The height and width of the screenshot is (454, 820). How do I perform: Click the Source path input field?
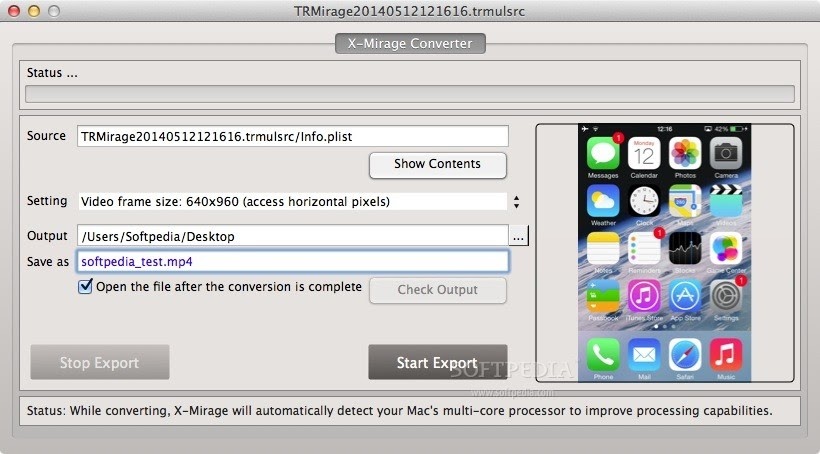coord(293,137)
